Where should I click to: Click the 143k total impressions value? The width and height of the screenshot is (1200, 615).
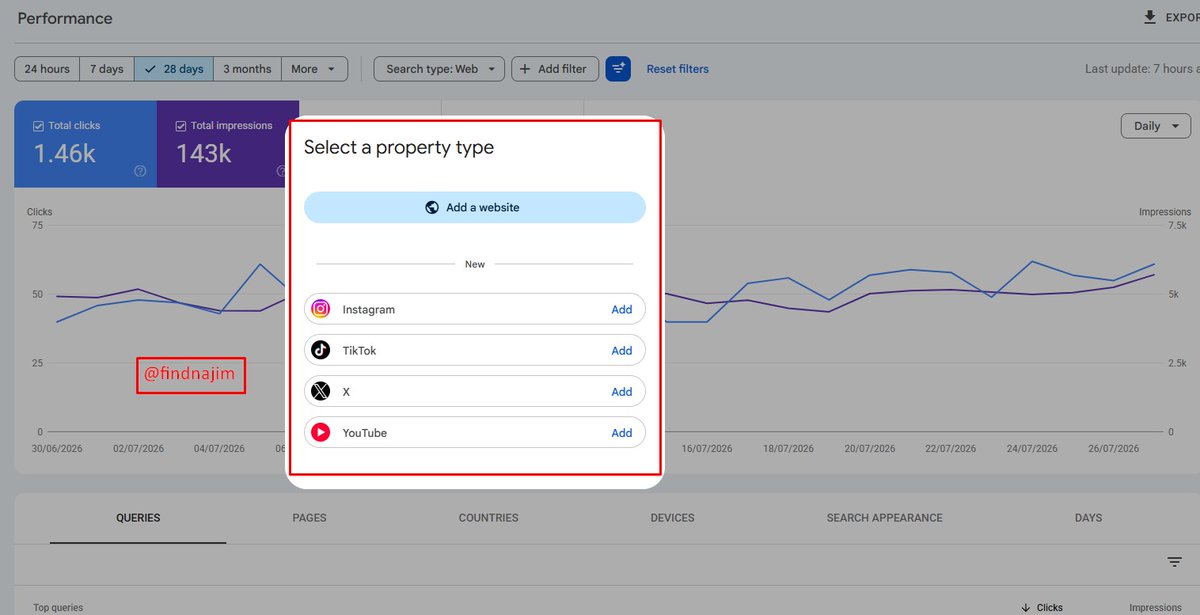click(203, 153)
